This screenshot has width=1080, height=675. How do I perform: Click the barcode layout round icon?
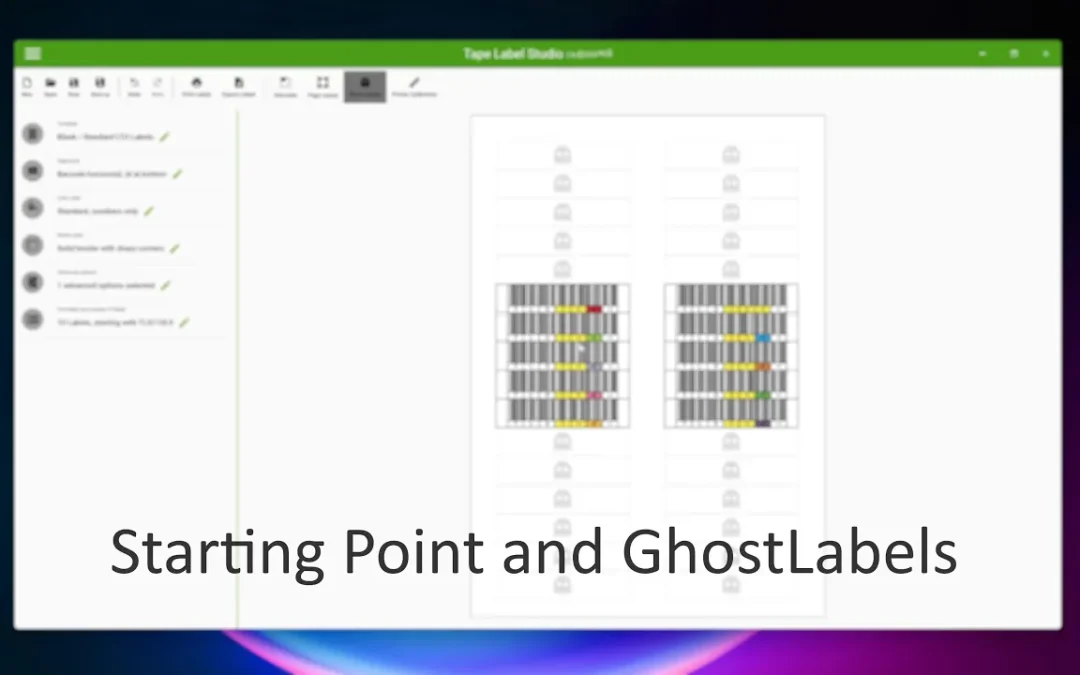(32, 171)
